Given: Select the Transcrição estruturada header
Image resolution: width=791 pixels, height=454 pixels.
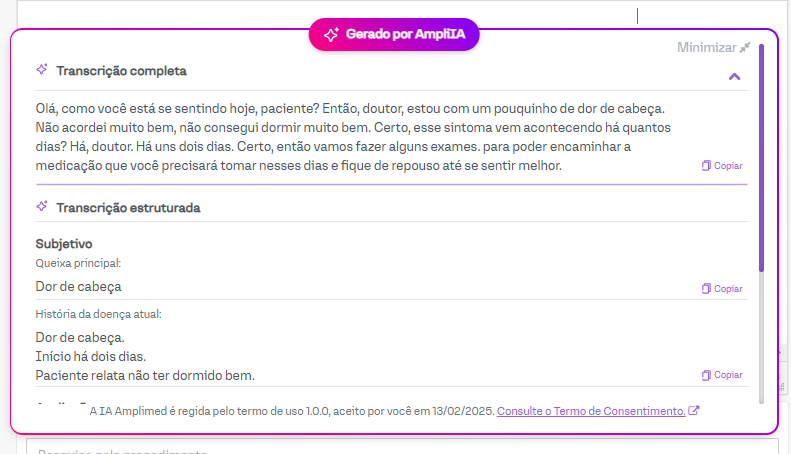Looking at the screenshot, I should coord(128,208).
